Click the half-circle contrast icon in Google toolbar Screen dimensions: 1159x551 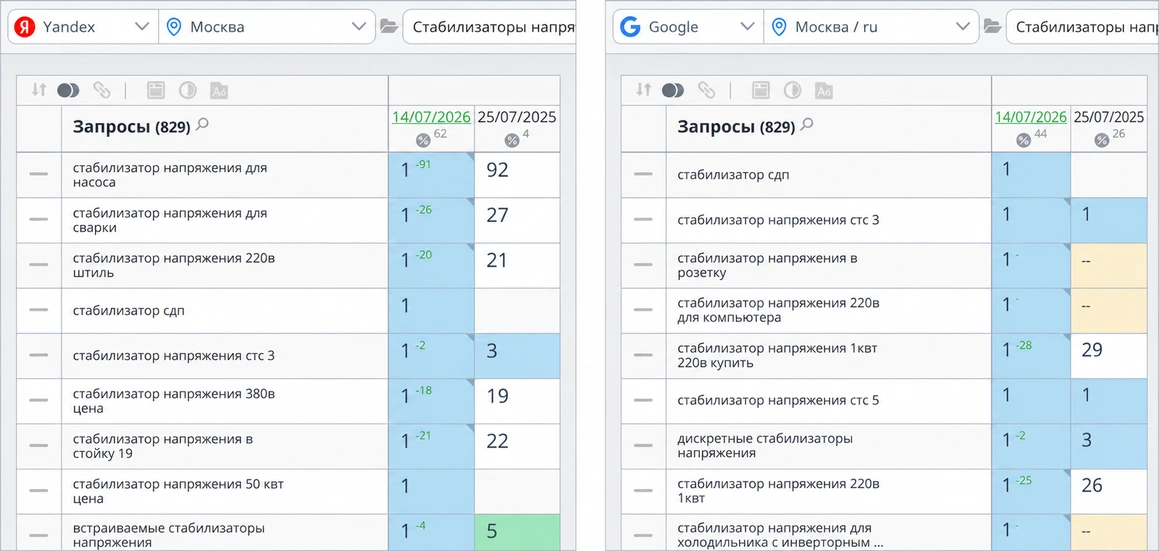click(x=792, y=90)
